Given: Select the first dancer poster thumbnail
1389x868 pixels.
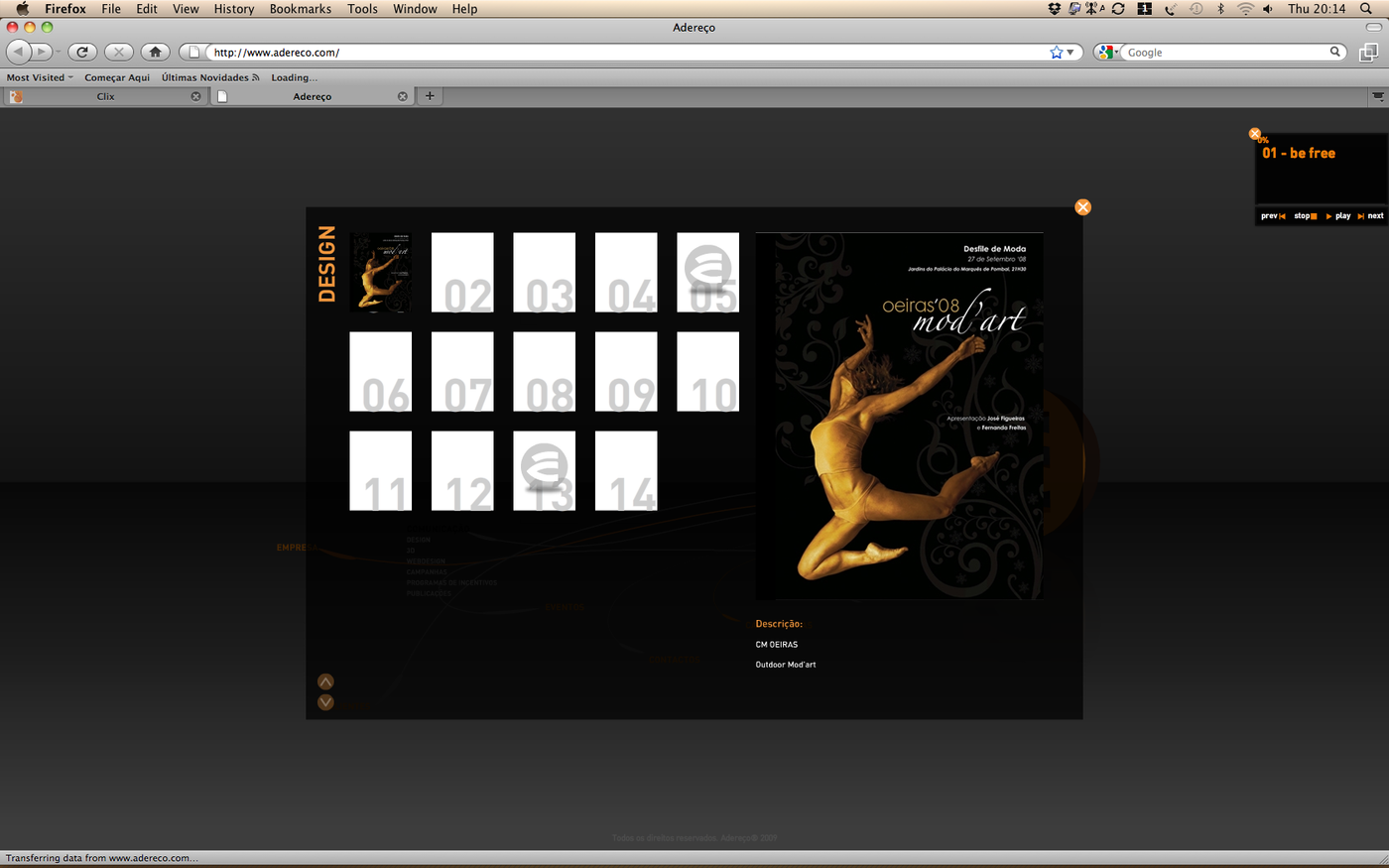Looking at the screenshot, I should [x=381, y=273].
